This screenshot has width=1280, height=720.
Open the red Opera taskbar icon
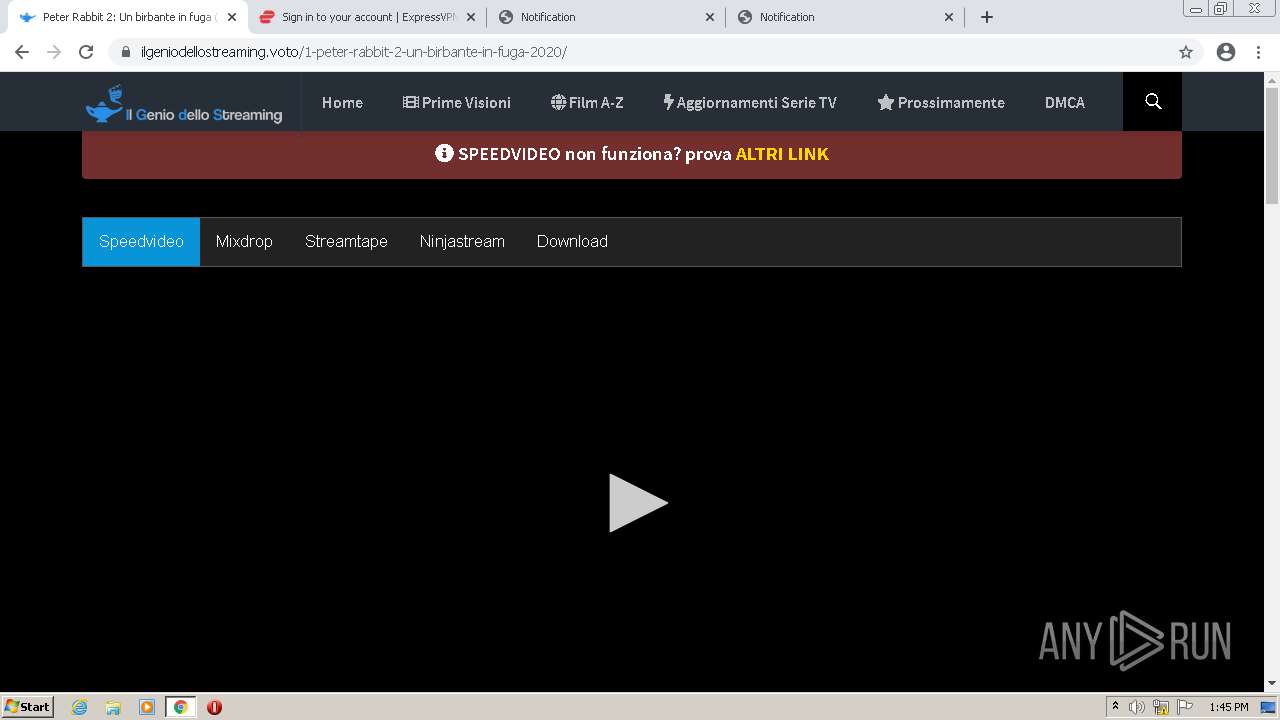(x=214, y=707)
